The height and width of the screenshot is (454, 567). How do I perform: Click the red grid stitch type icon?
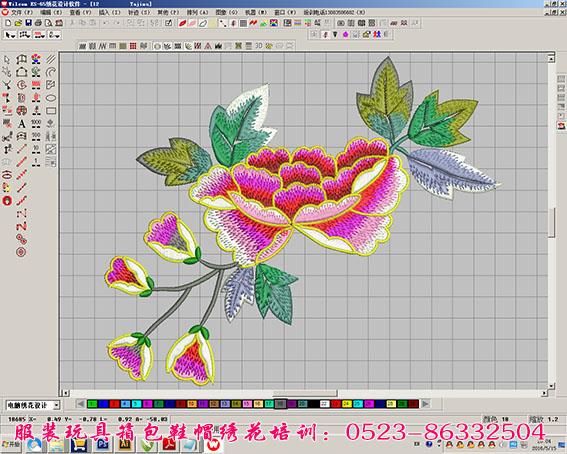click(x=133, y=46)
